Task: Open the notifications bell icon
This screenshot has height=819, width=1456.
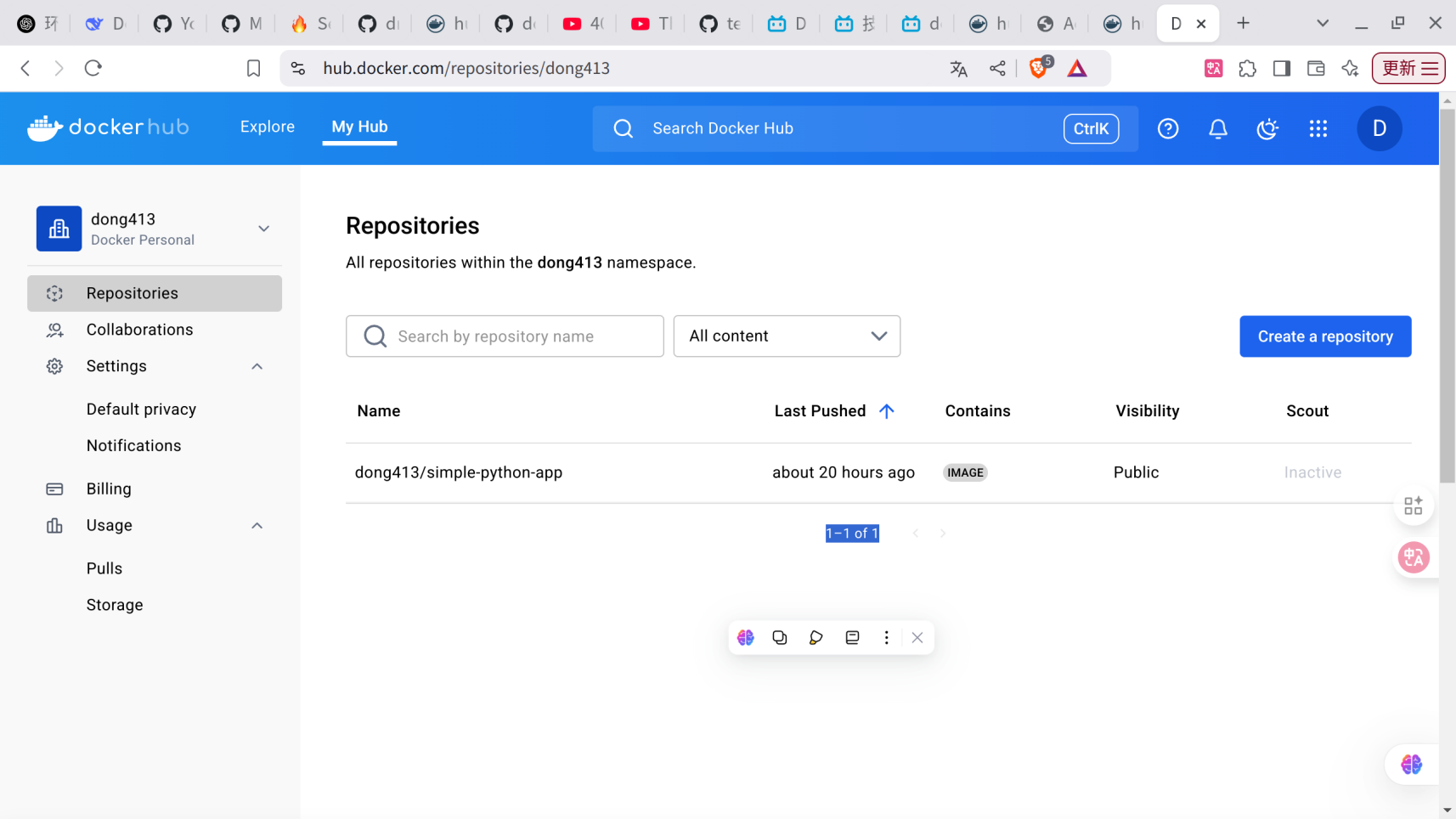Action: tap(1218, 128)
